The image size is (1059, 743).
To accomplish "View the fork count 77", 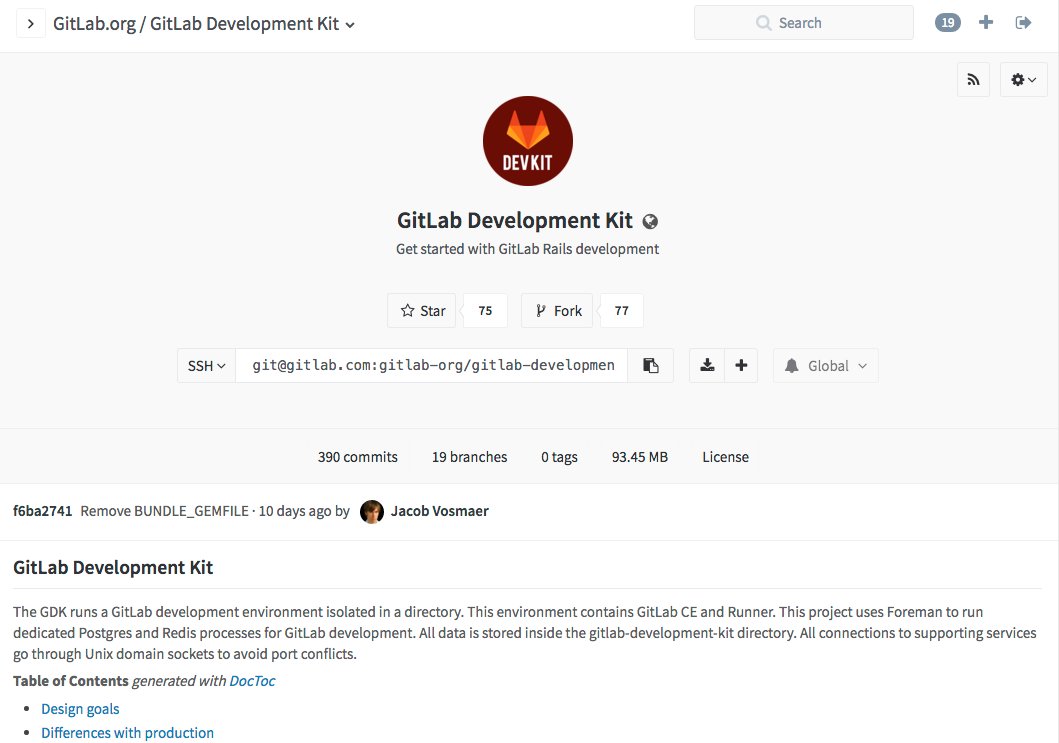I will click(621, 311).
